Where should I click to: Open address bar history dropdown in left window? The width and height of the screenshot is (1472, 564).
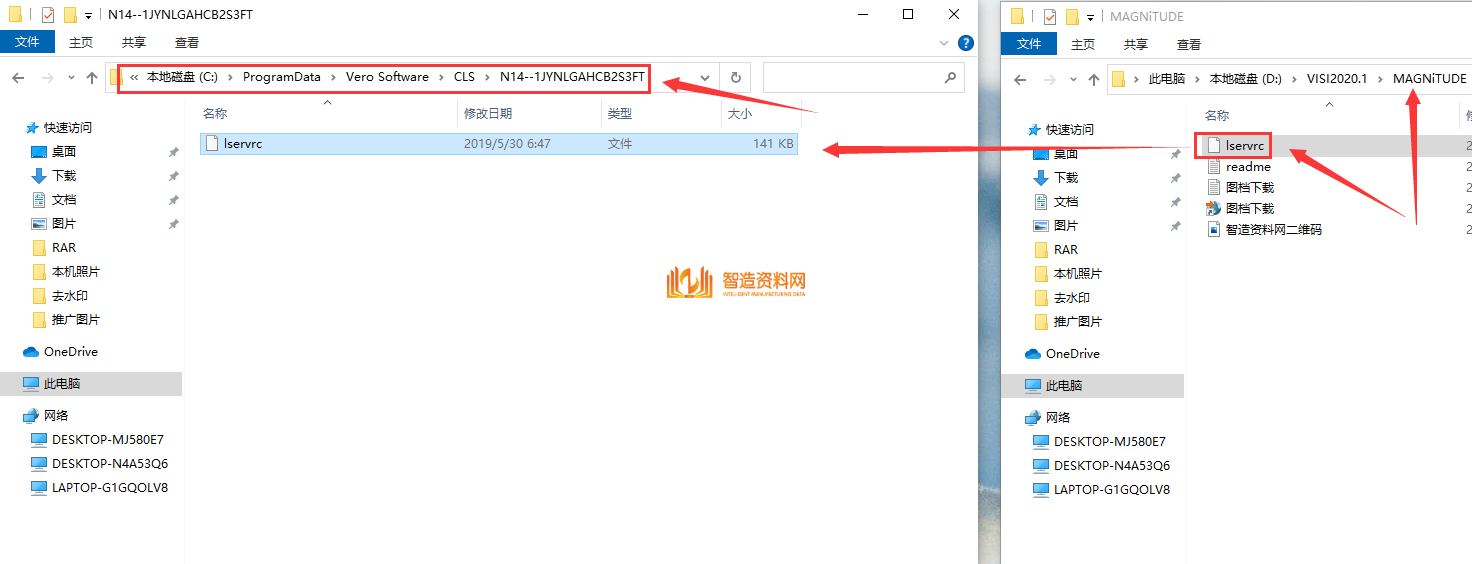(706, 78)
